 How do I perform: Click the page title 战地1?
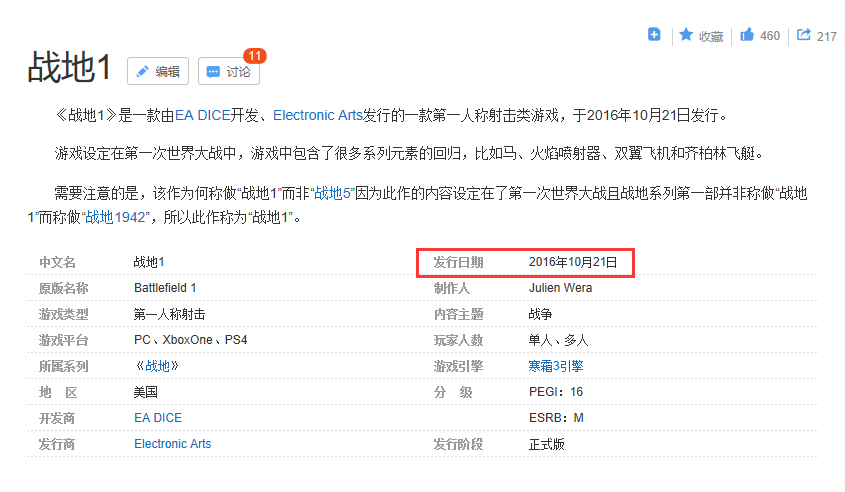[x=70, y=68]
